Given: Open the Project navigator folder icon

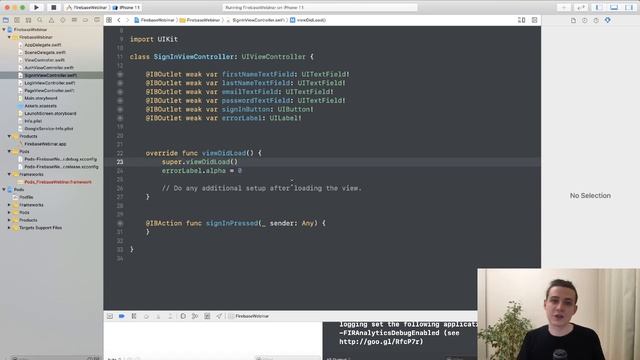Looking at the screenshot, I should point(6,20).
